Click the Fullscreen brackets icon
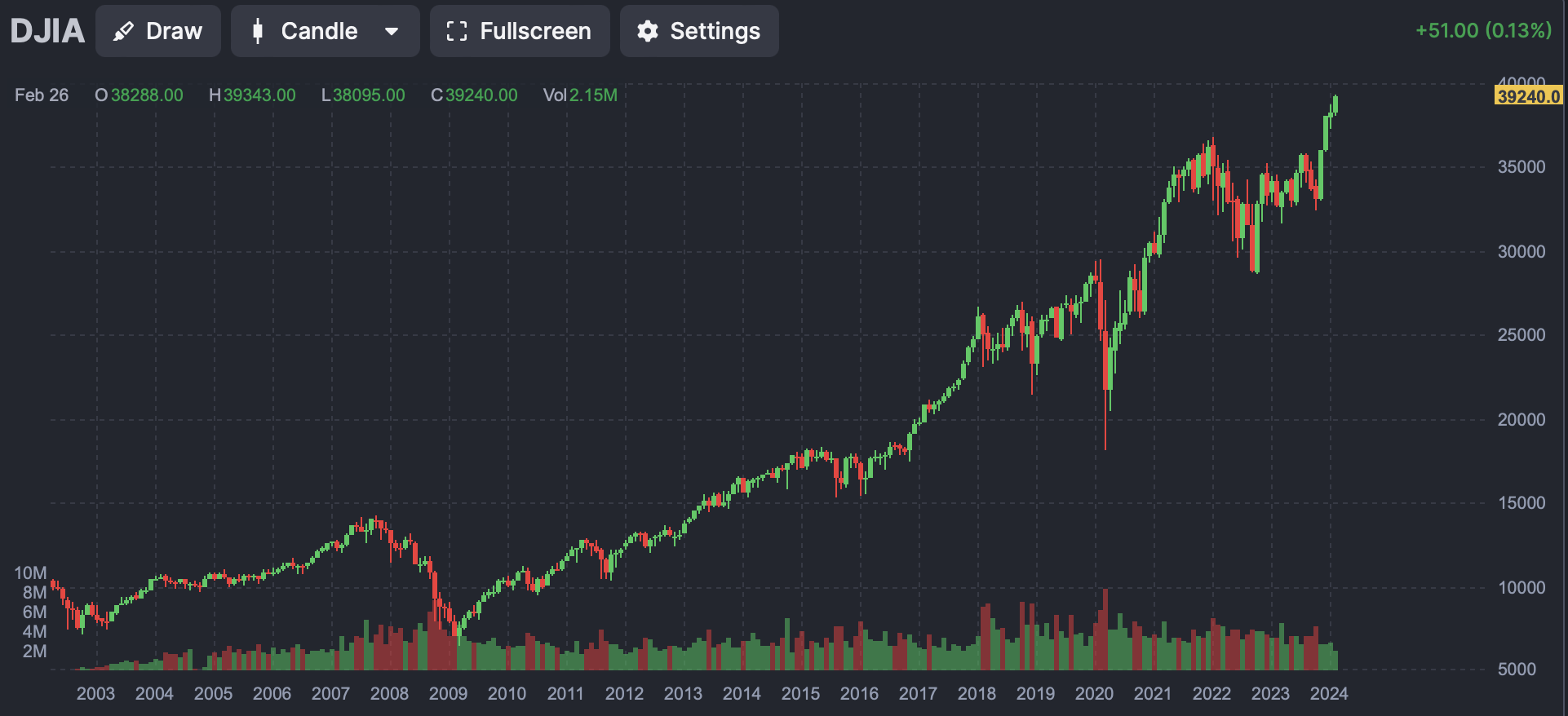 coord(457,32)
